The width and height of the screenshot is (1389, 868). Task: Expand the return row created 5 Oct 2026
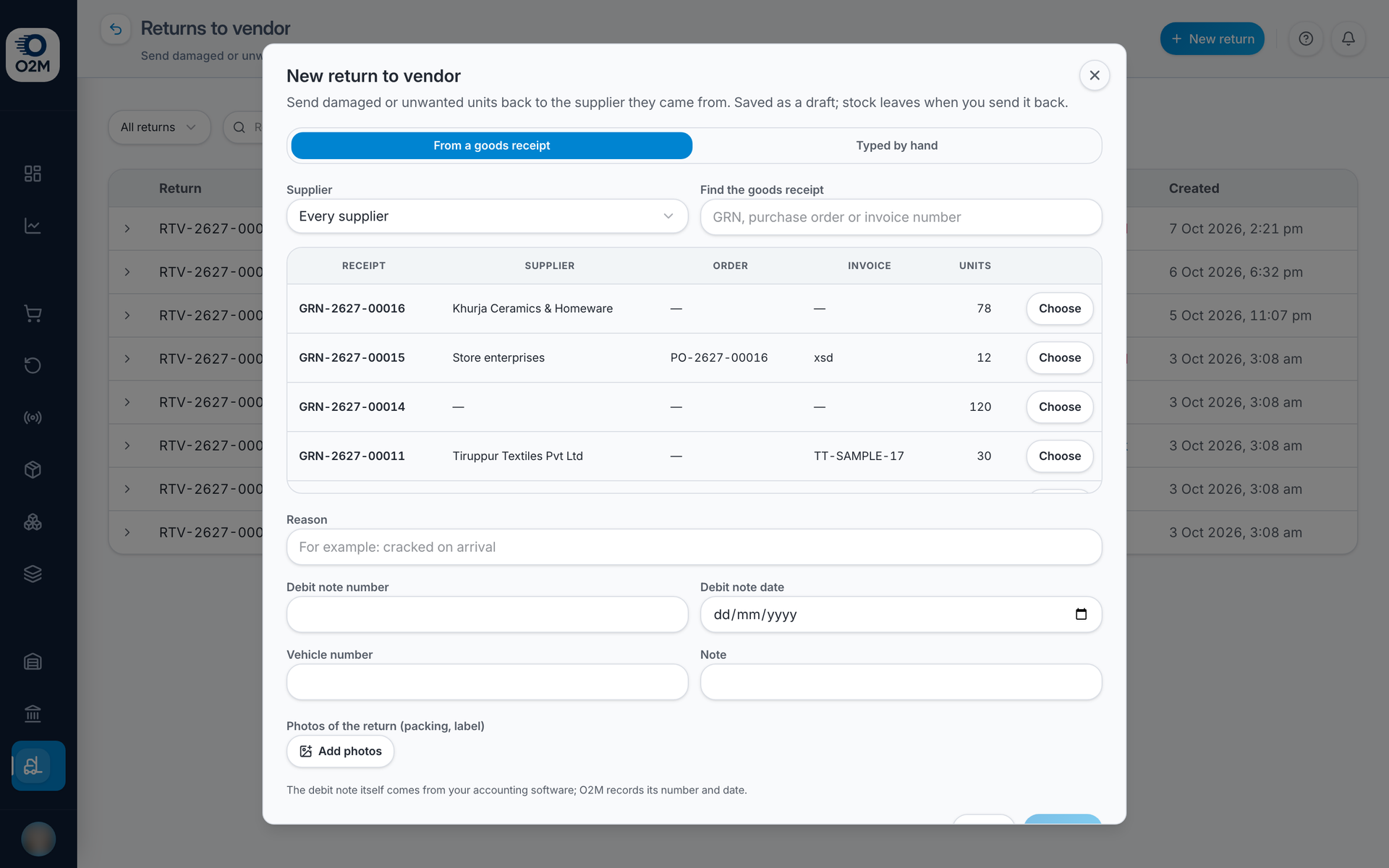(x=127, y=315)
